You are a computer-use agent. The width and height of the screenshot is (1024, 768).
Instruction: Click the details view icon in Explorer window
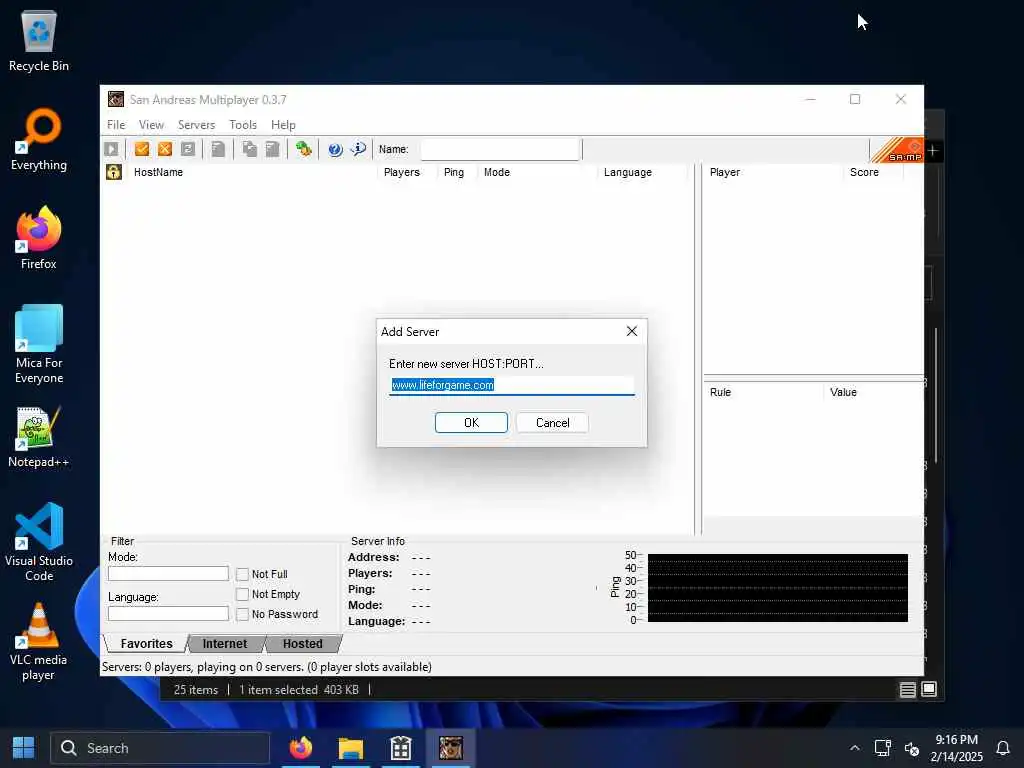coord(907,690)
